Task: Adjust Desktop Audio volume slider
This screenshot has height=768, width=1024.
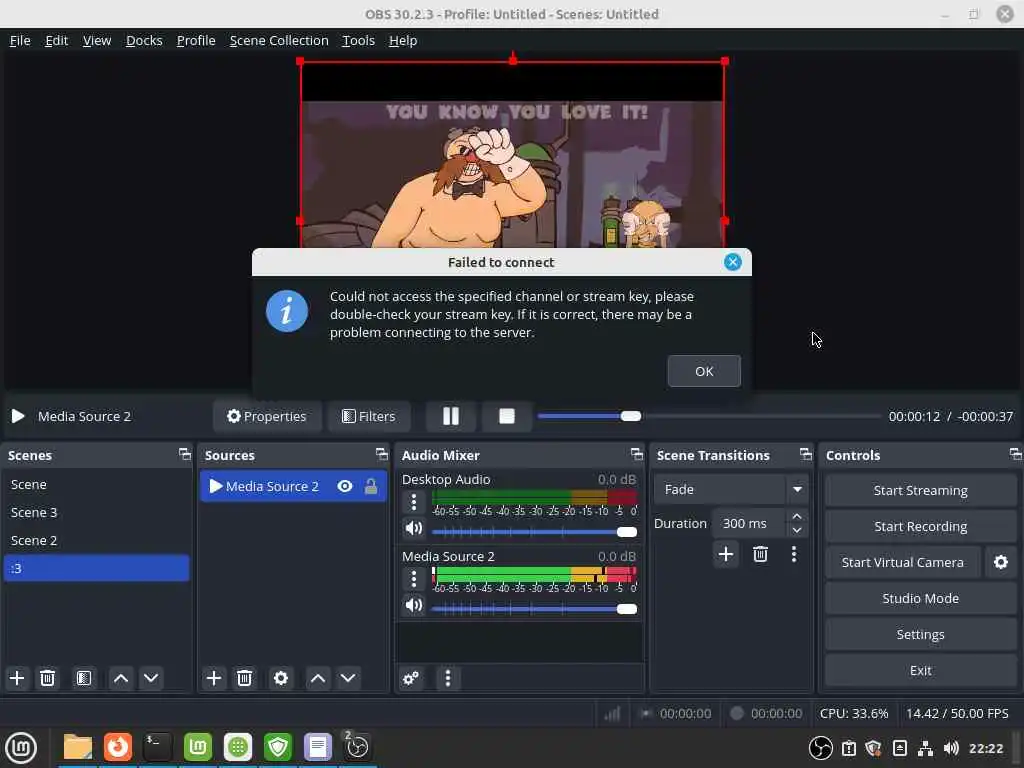Action: point(534,532)
